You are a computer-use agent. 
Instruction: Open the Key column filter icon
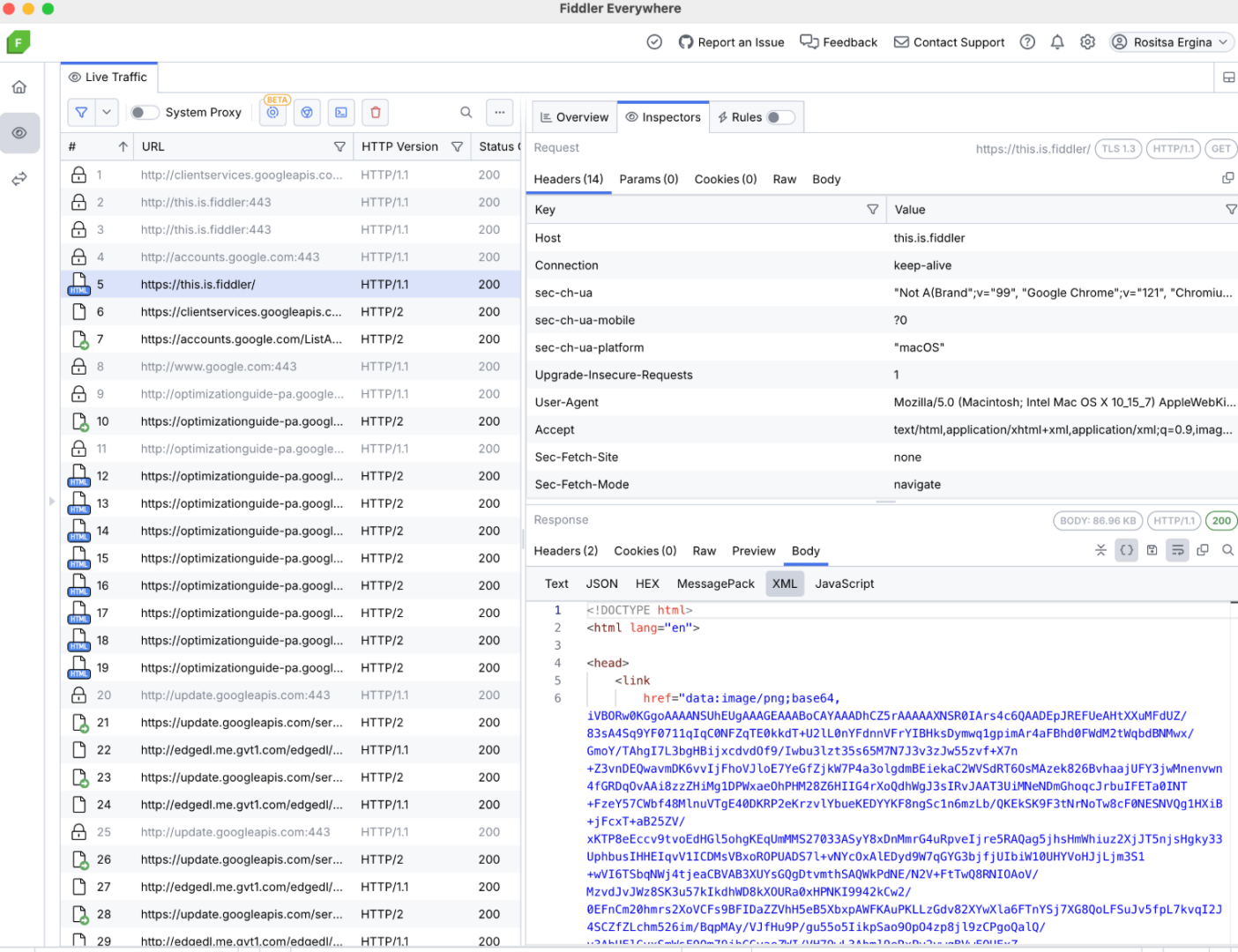pyautogui.click(x=873, y=209)
